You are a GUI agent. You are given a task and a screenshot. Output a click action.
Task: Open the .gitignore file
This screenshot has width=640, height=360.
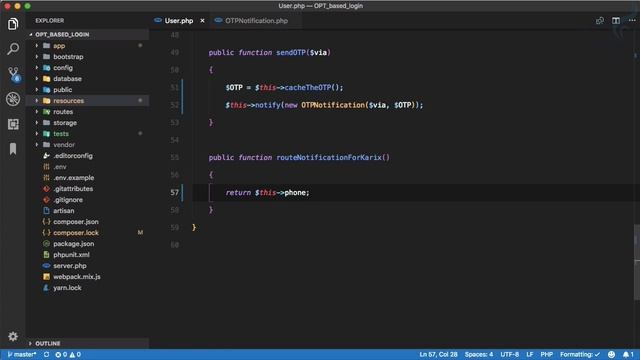point(88,200)
